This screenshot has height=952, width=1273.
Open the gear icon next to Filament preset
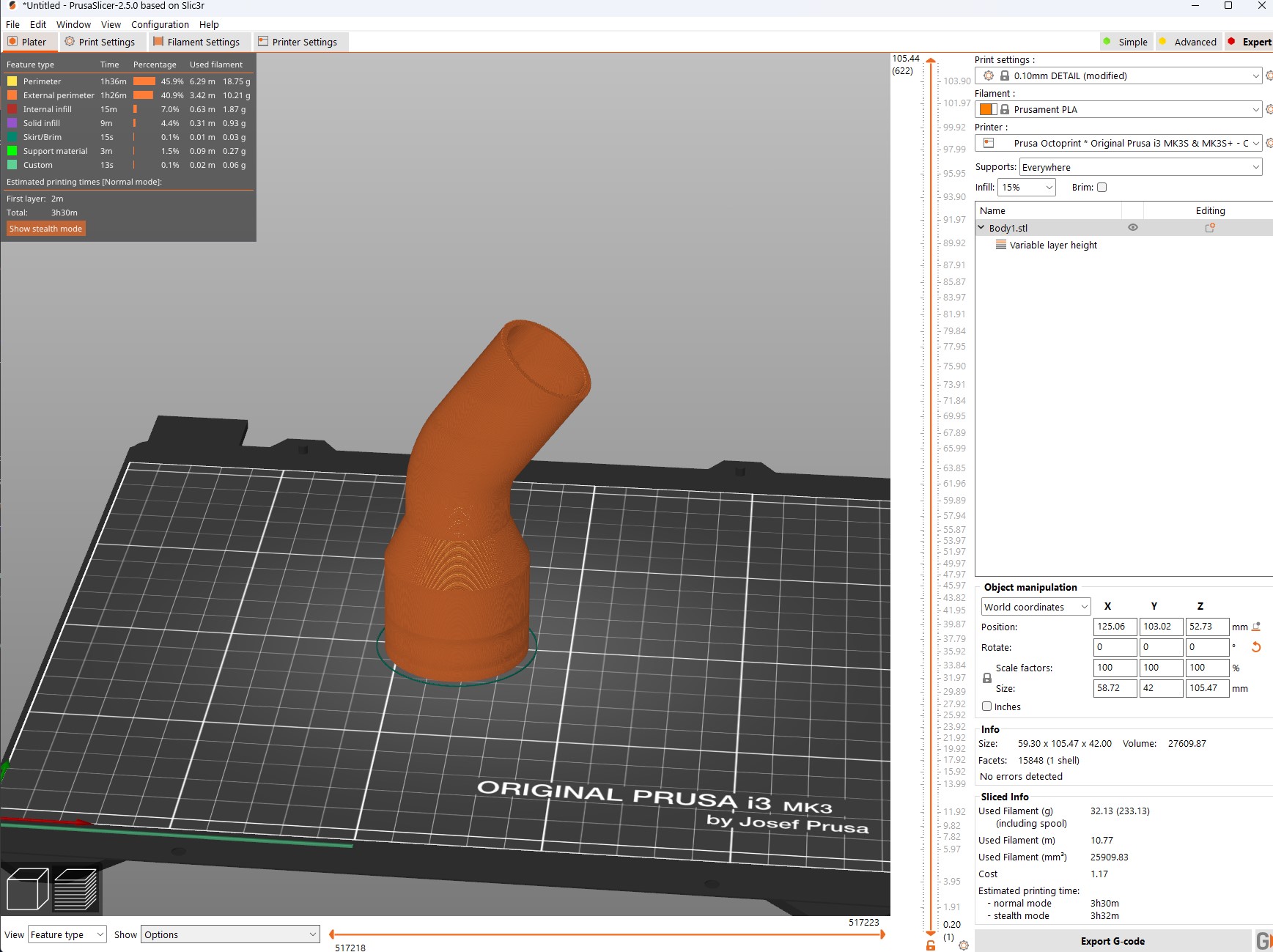coord(1269,109)
